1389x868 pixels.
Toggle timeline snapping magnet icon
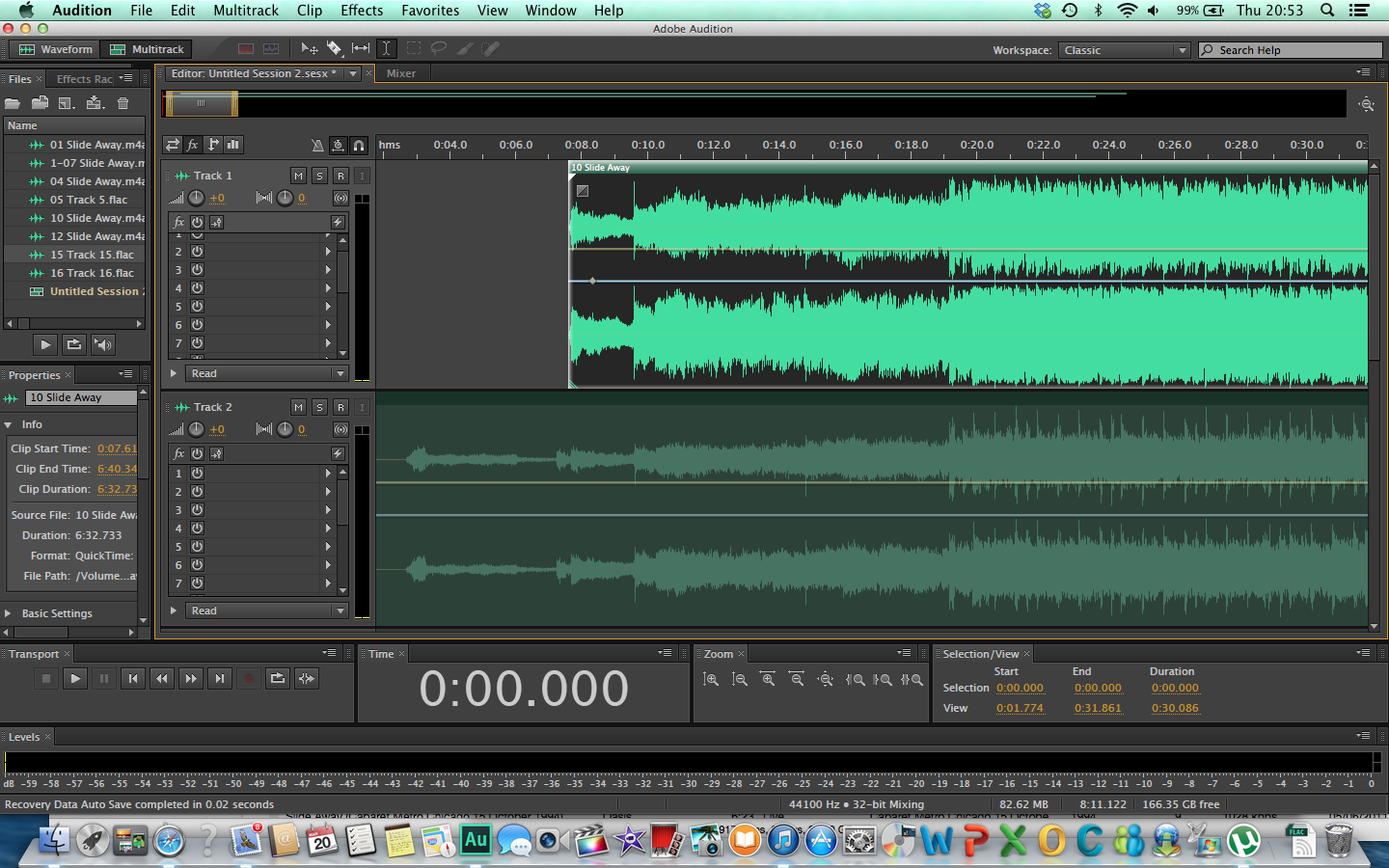359,146
